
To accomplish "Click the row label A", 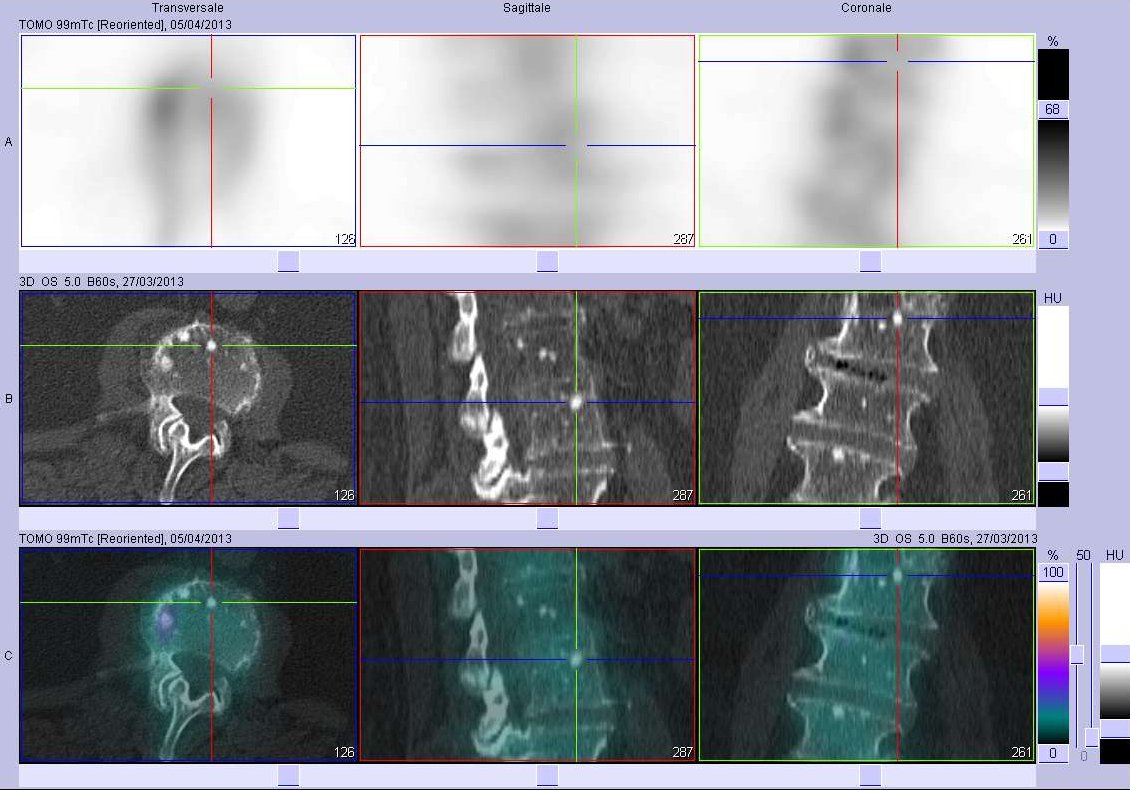I will (x=9, y=142).
